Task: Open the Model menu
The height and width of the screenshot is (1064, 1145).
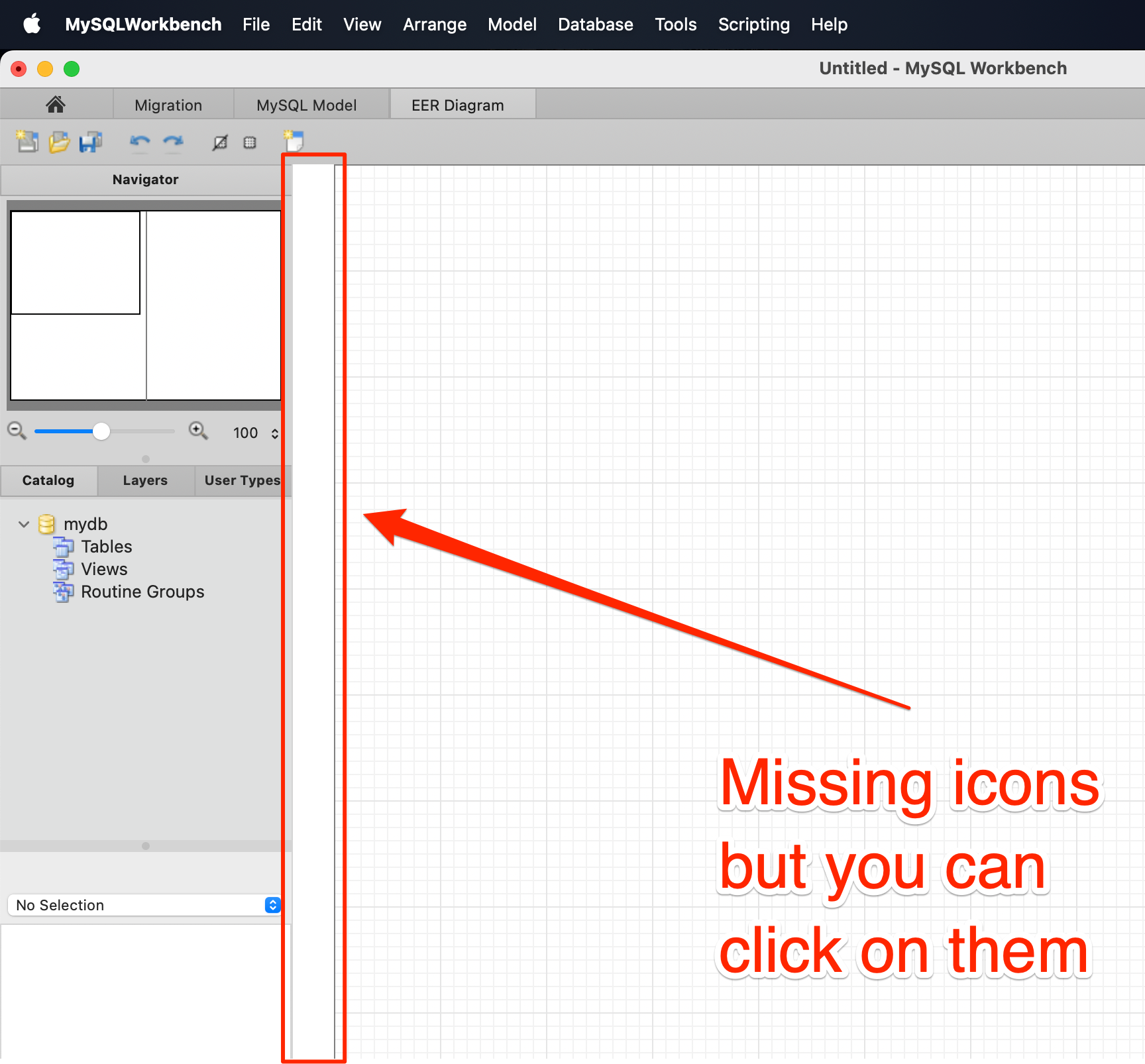Action: [512, 25]
